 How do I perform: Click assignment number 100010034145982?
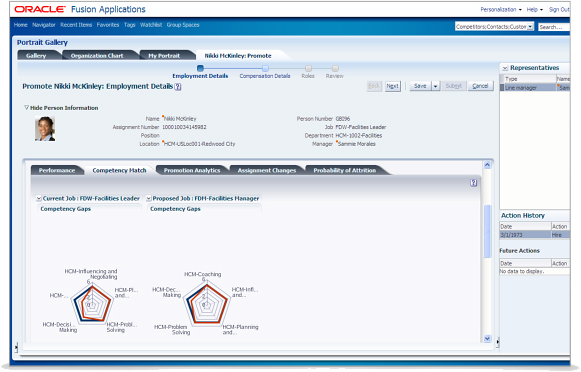pos(184,127)
